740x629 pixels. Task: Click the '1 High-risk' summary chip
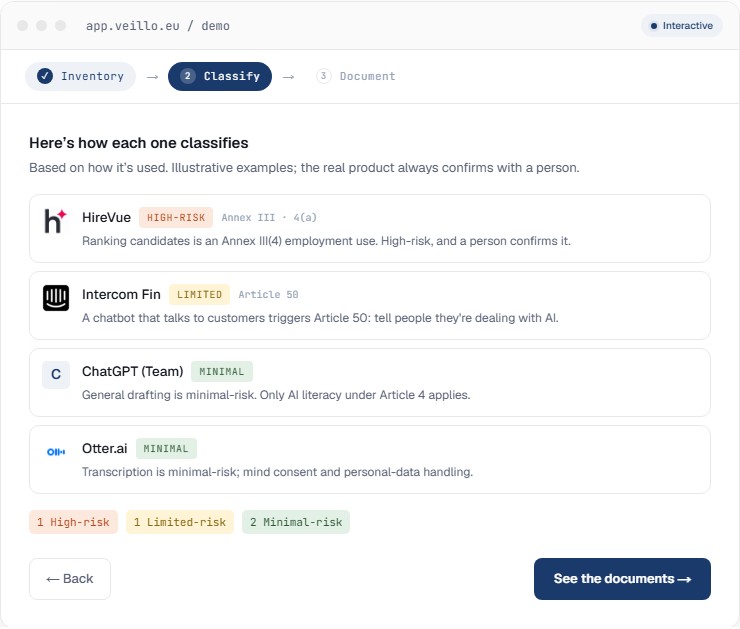(73, 522)
